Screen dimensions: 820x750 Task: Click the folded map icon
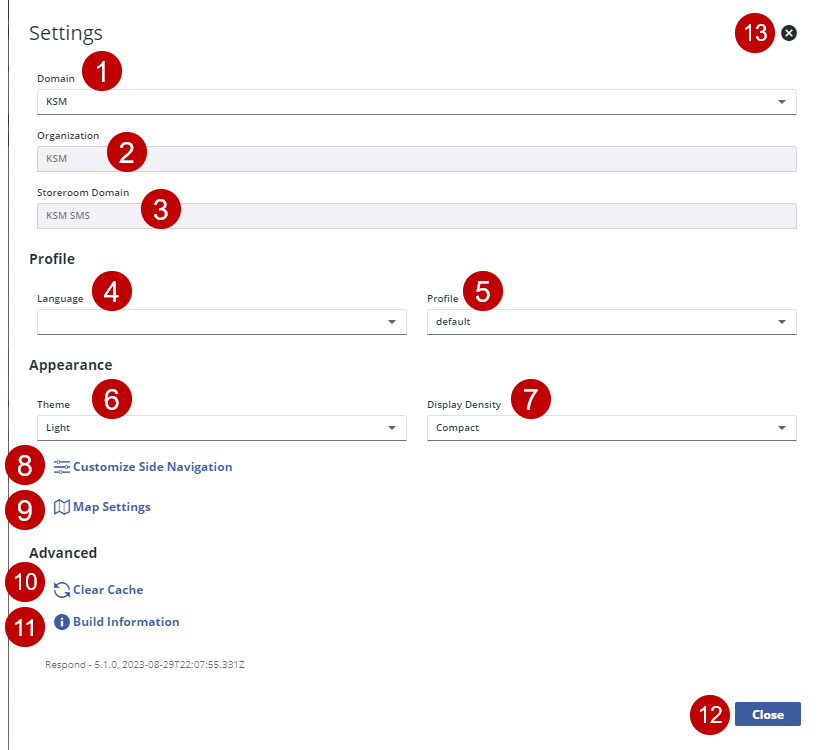(62, 507)
